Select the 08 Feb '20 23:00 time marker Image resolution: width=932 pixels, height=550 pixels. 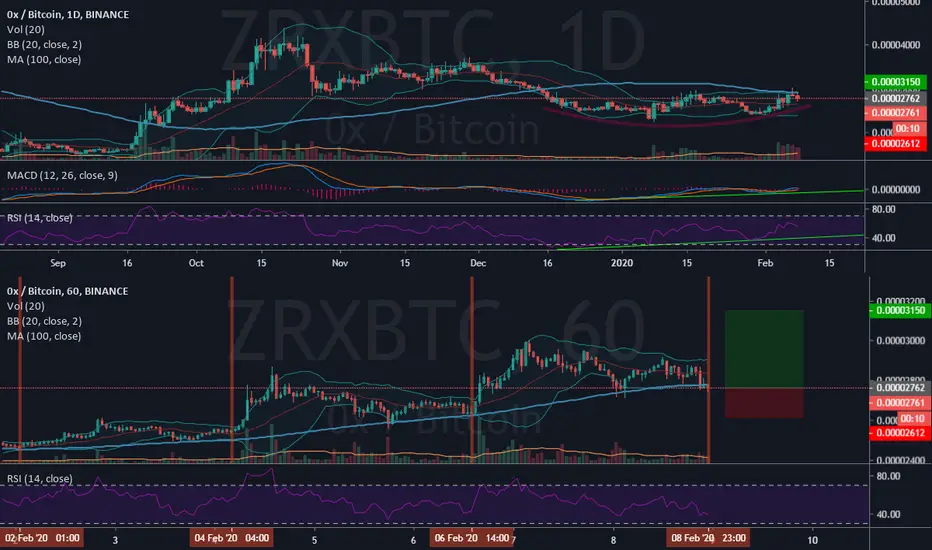[x=709, y=538]
